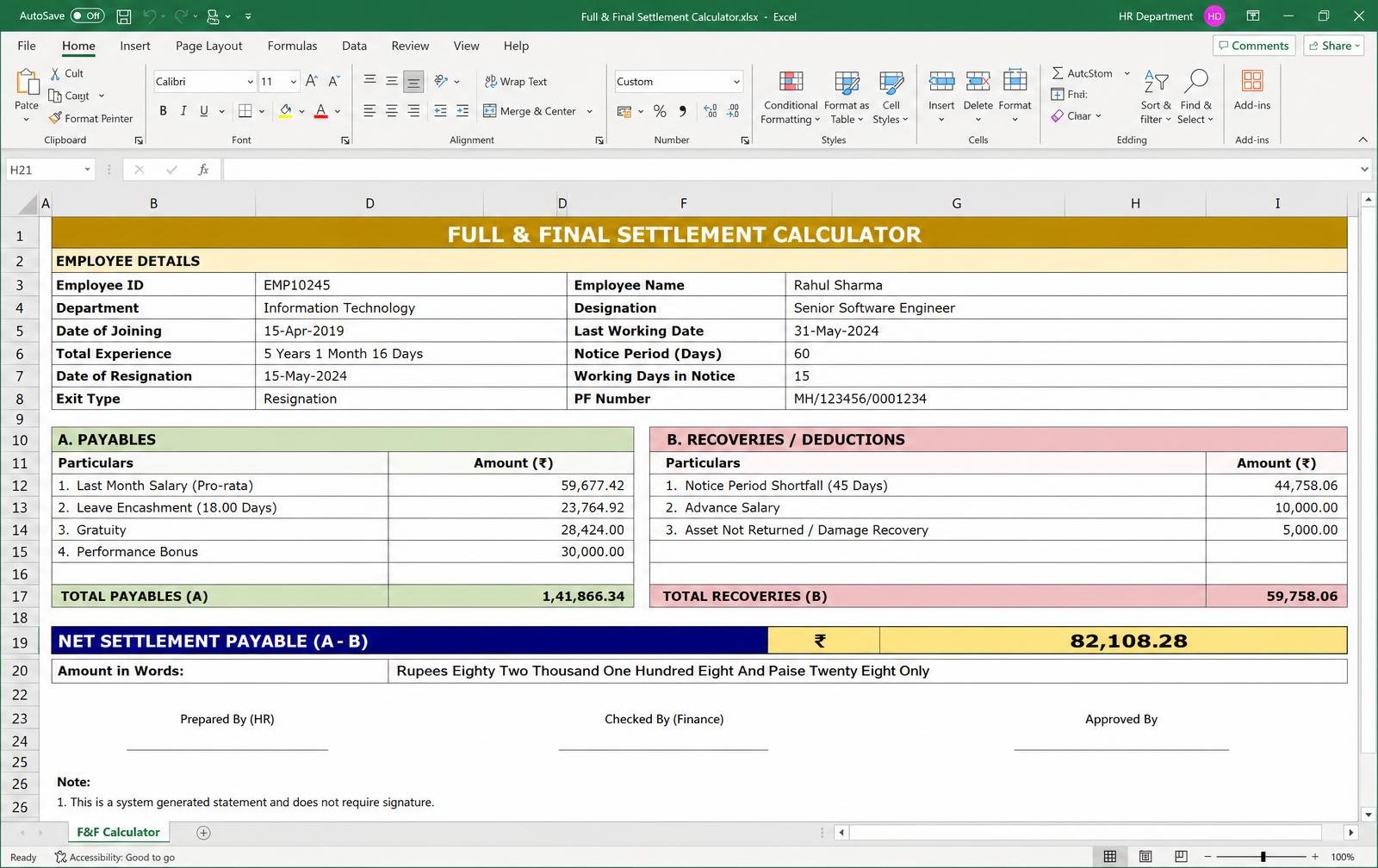Screen dimensions: 1378x868
Task: Switch to the Page Layout tab
Action: tap(208, 46)
